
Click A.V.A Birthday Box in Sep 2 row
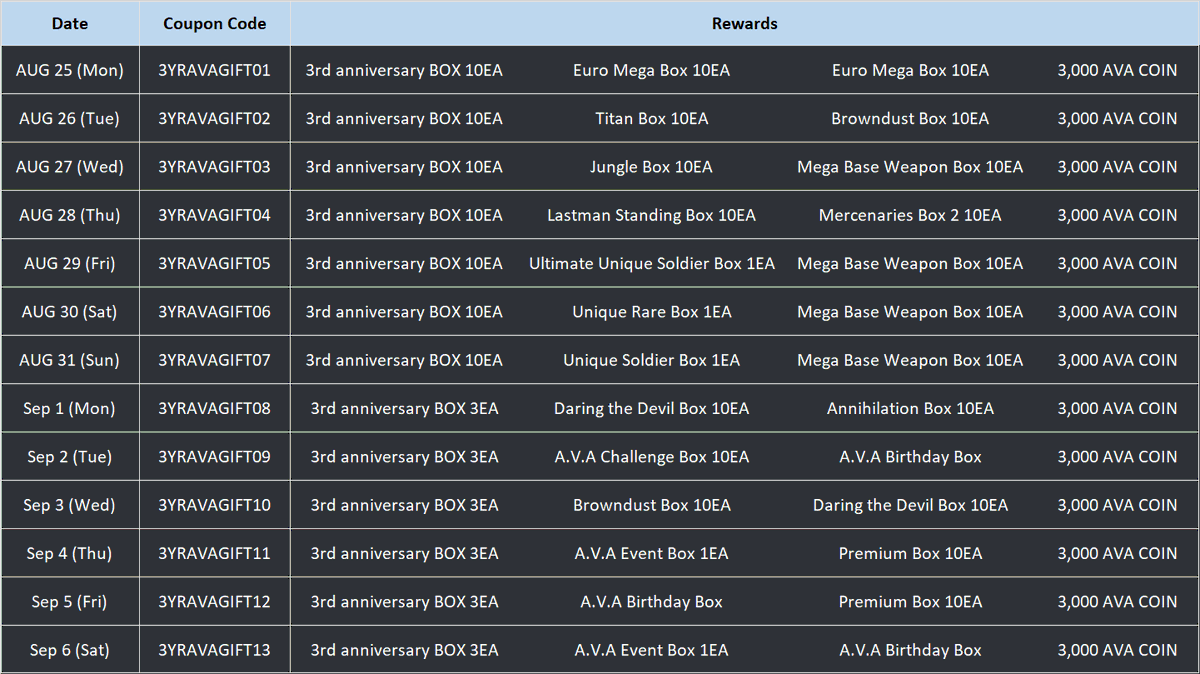910,457
